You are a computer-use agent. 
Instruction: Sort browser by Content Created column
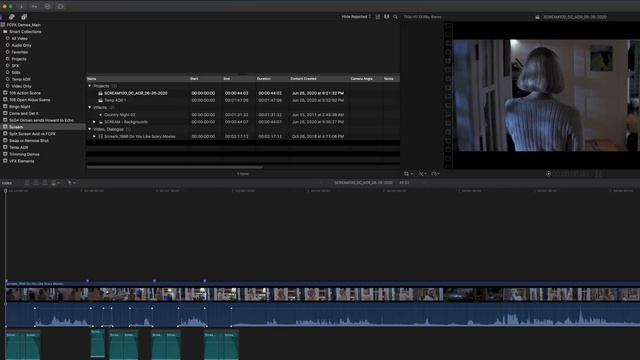[319, 78]
